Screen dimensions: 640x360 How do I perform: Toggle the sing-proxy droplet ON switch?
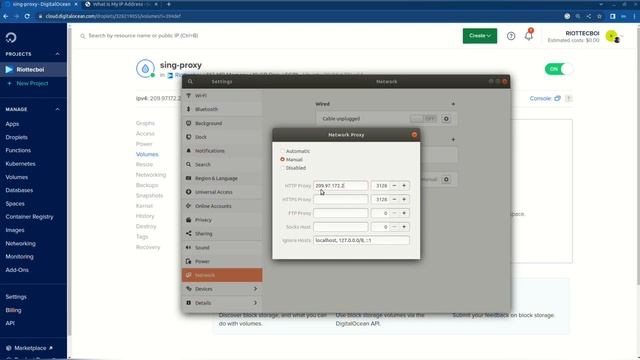(558, 69)
